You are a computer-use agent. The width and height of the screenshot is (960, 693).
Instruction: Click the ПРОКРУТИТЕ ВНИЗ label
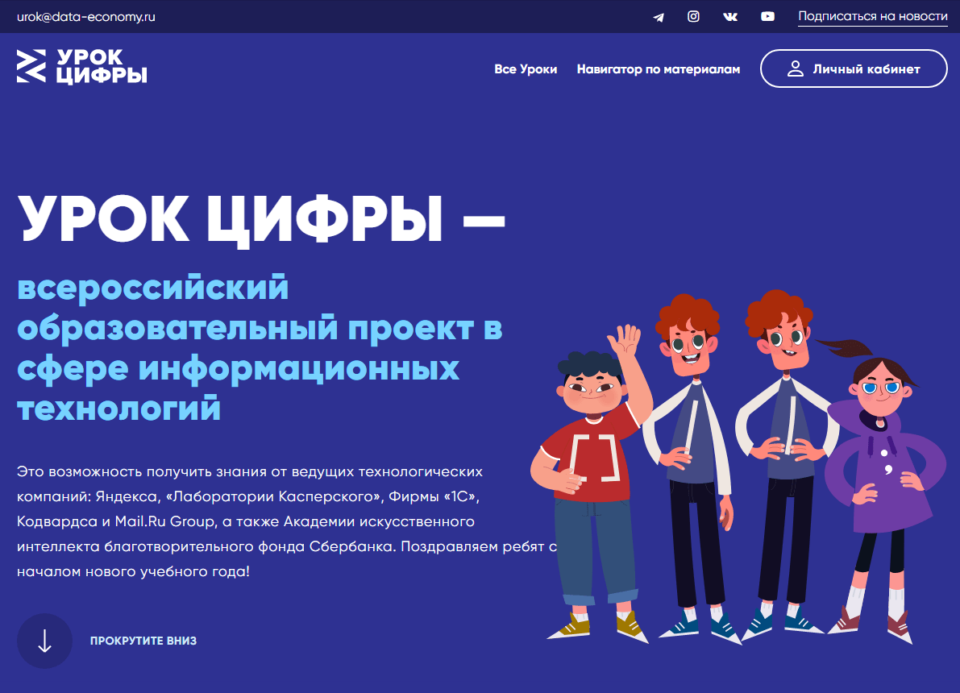coord(143,641)
